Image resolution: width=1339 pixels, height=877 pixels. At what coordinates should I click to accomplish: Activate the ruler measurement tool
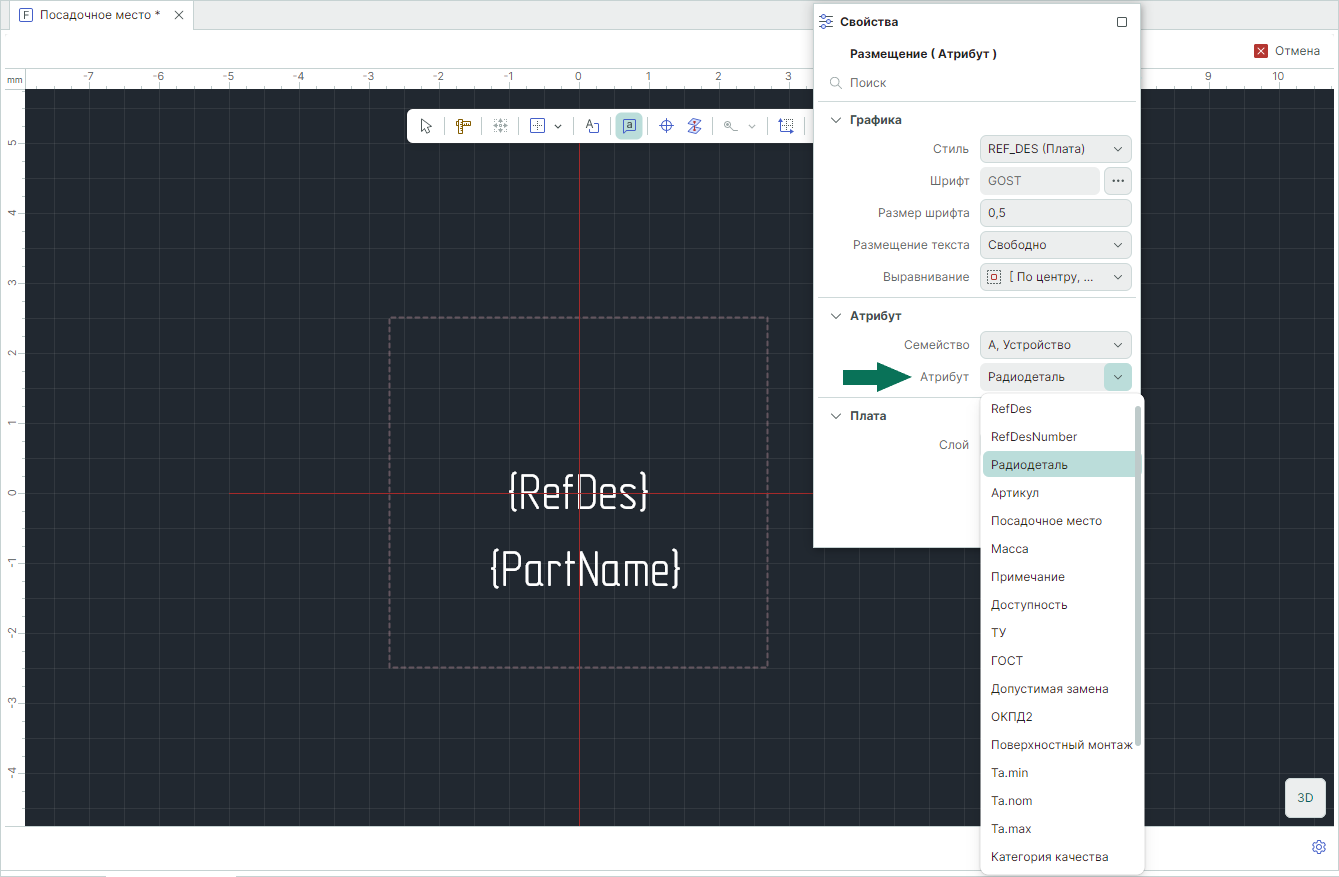(x=463, y=126)
